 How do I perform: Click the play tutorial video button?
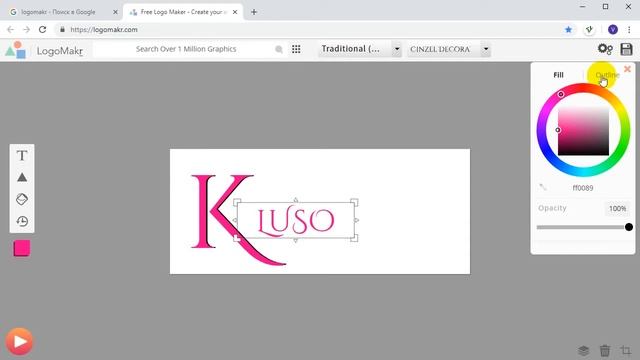[19, 341]
